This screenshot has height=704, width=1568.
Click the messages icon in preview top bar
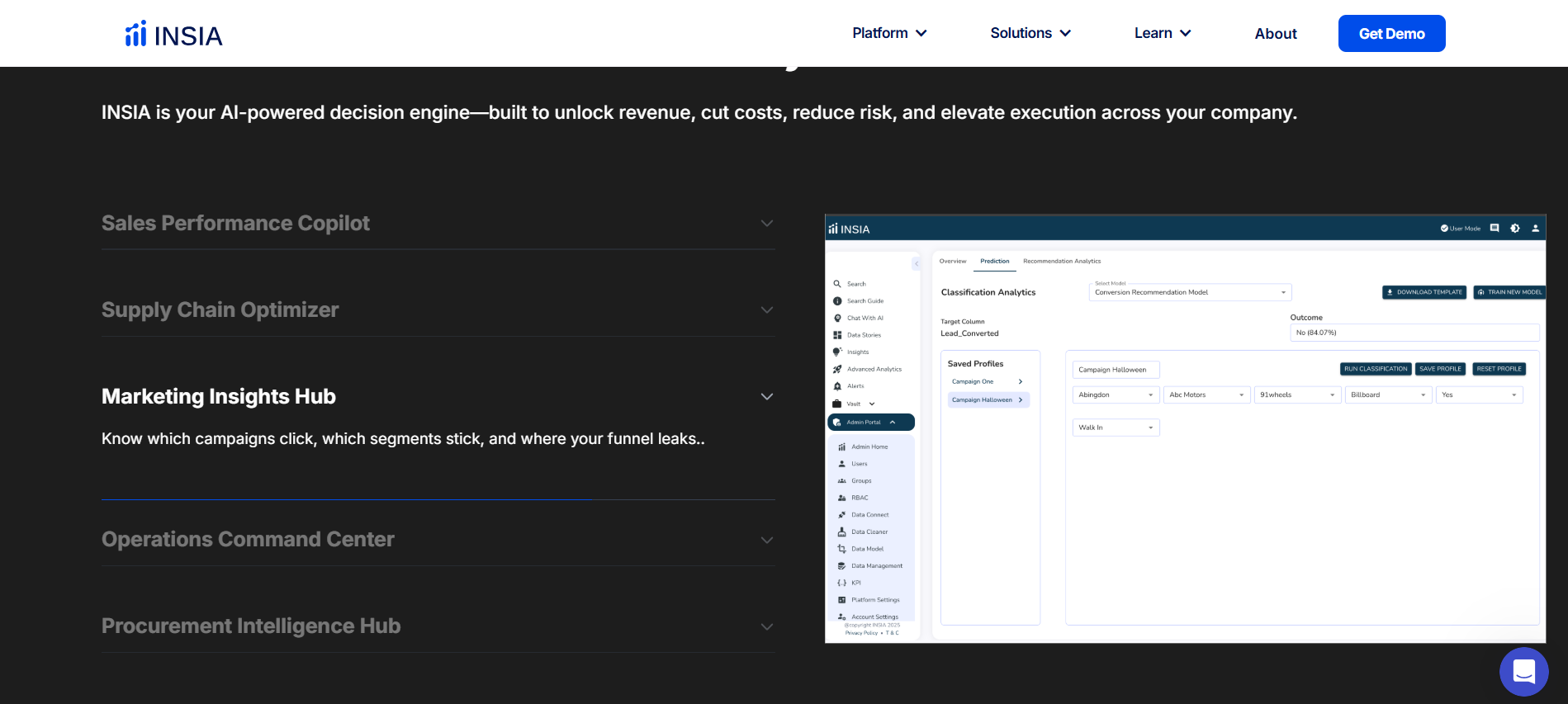click(1495, 229)
